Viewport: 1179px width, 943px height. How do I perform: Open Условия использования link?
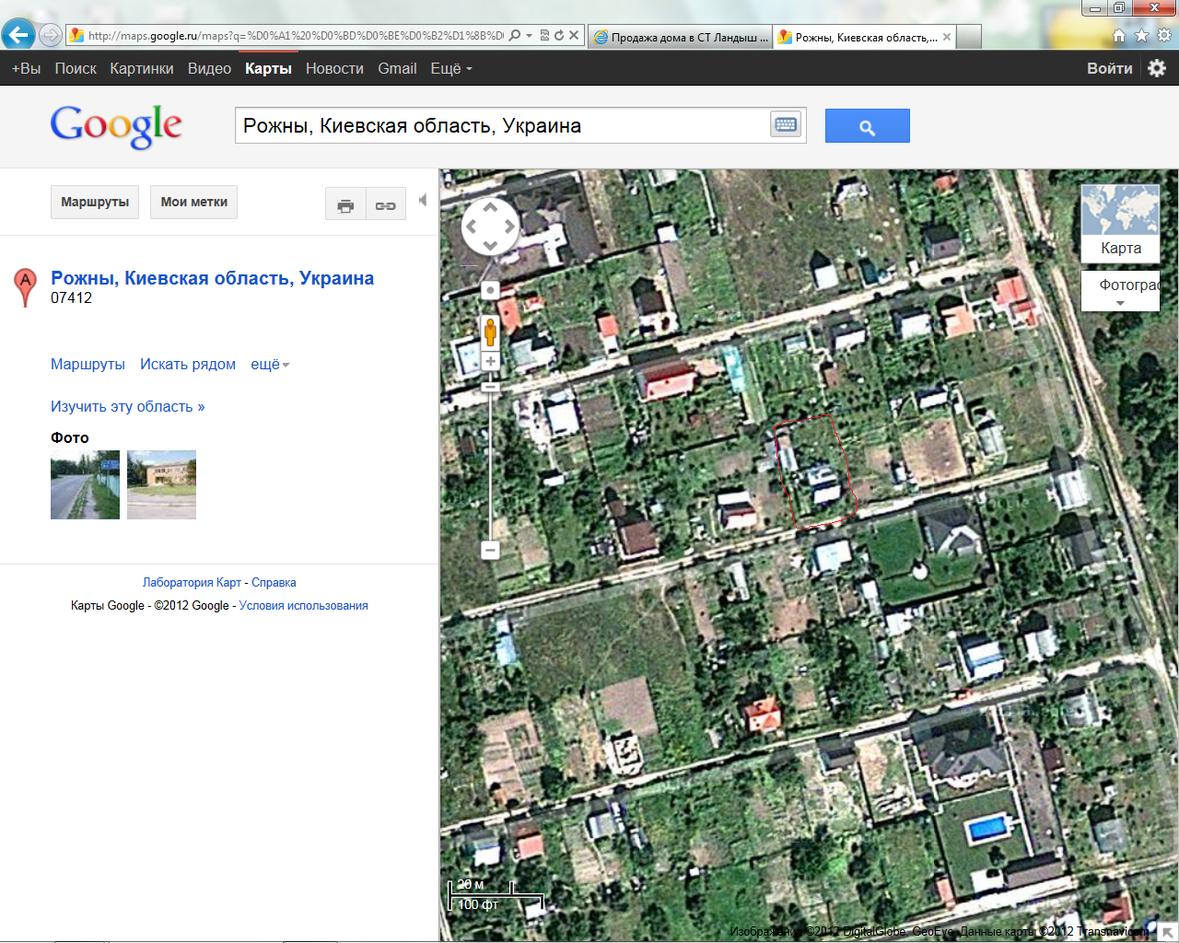tap(304, 605)
